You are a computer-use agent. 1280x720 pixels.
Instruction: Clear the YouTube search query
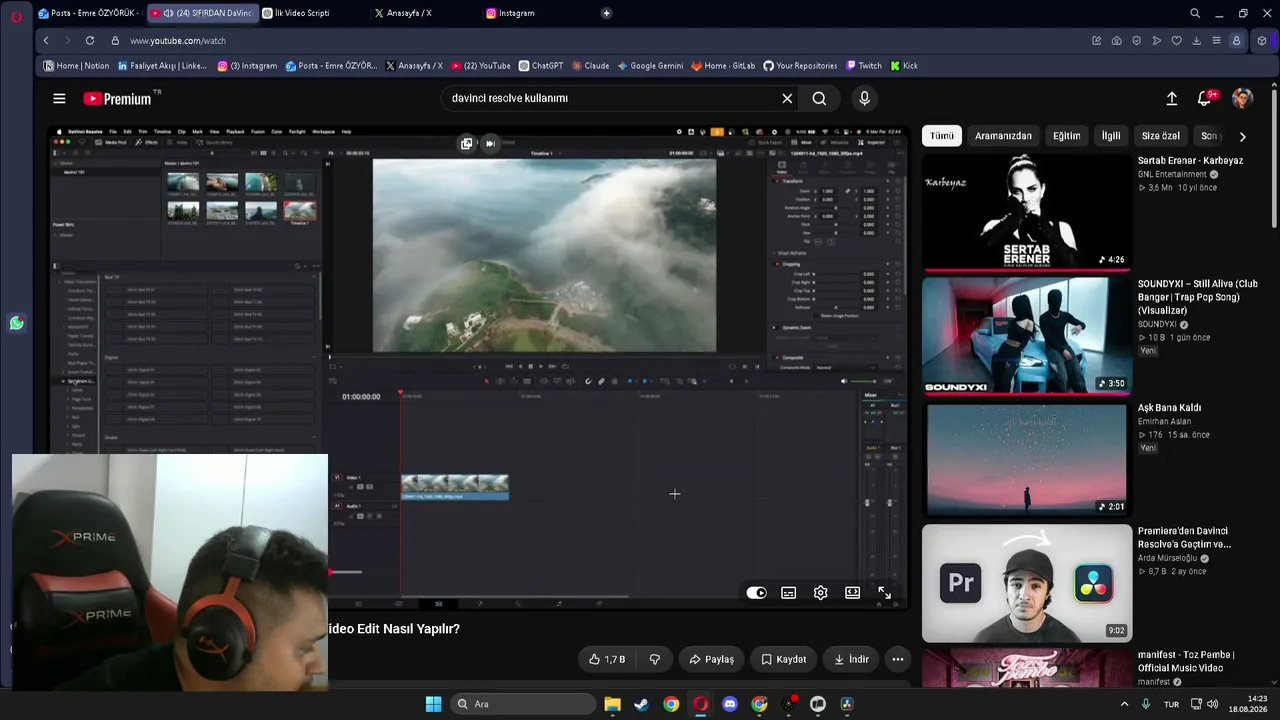(x=787, y=98)
